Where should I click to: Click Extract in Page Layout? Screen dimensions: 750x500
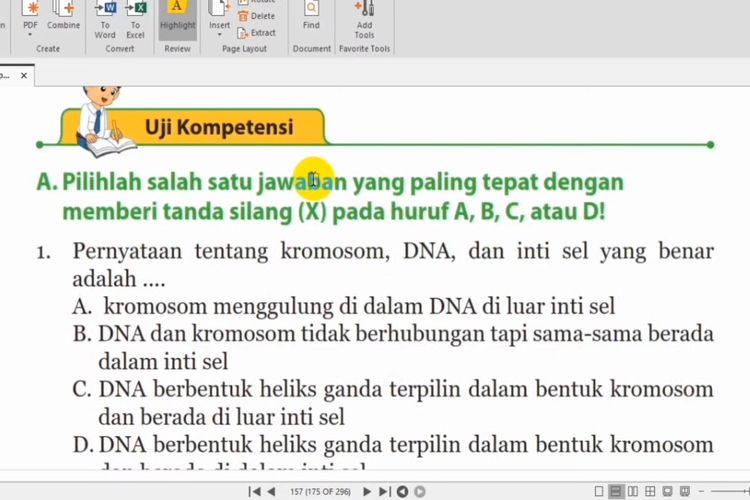tap(257, 33)
